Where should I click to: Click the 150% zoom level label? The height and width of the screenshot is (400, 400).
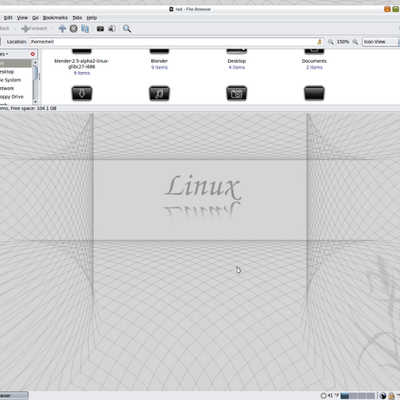coord(343,42)
